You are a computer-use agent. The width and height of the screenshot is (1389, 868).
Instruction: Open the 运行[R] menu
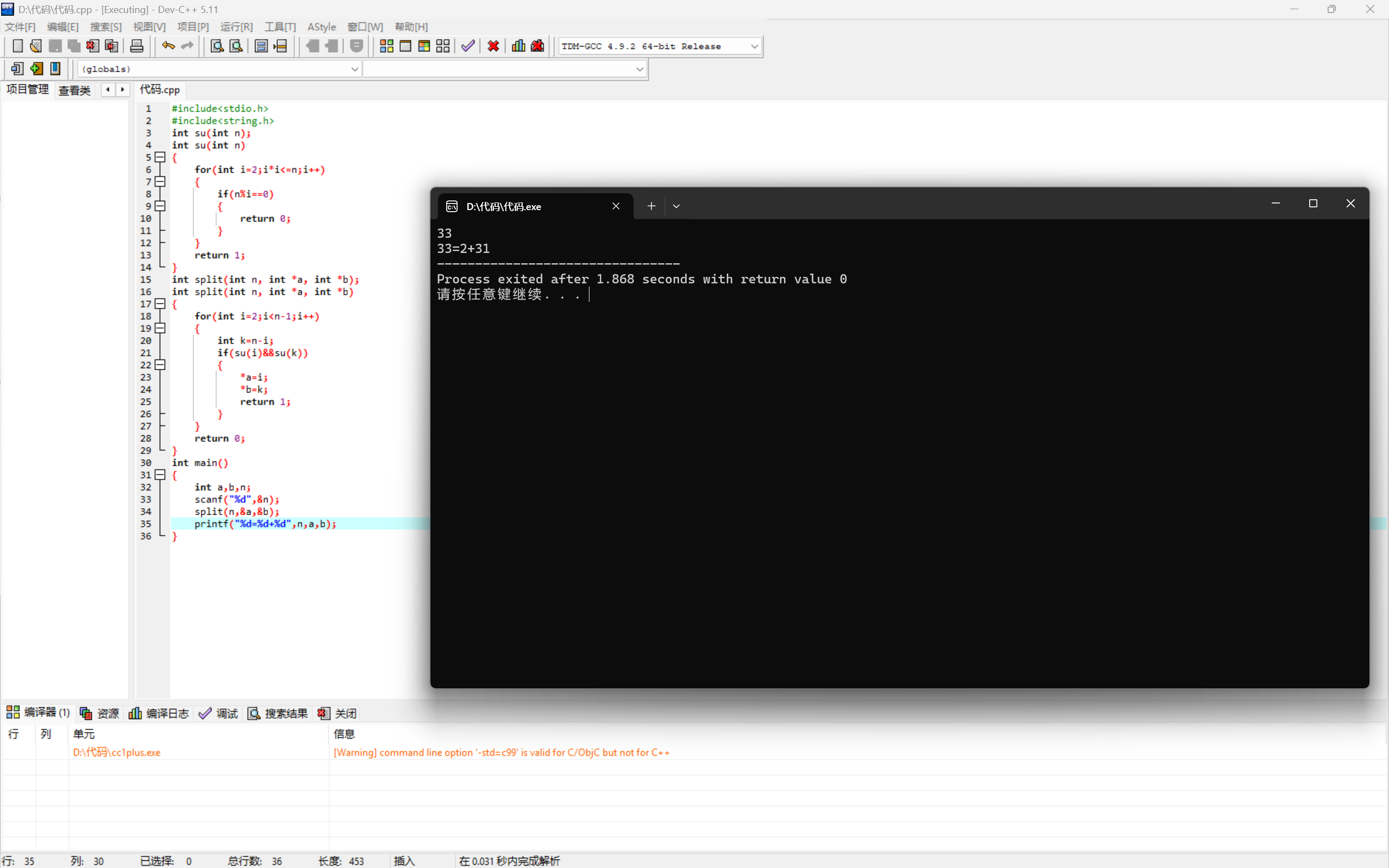click(x=236, y=27)
